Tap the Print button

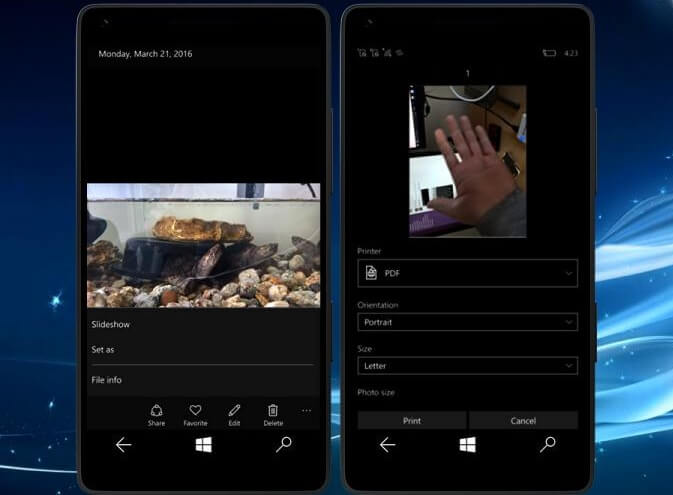tap(412, 421)
